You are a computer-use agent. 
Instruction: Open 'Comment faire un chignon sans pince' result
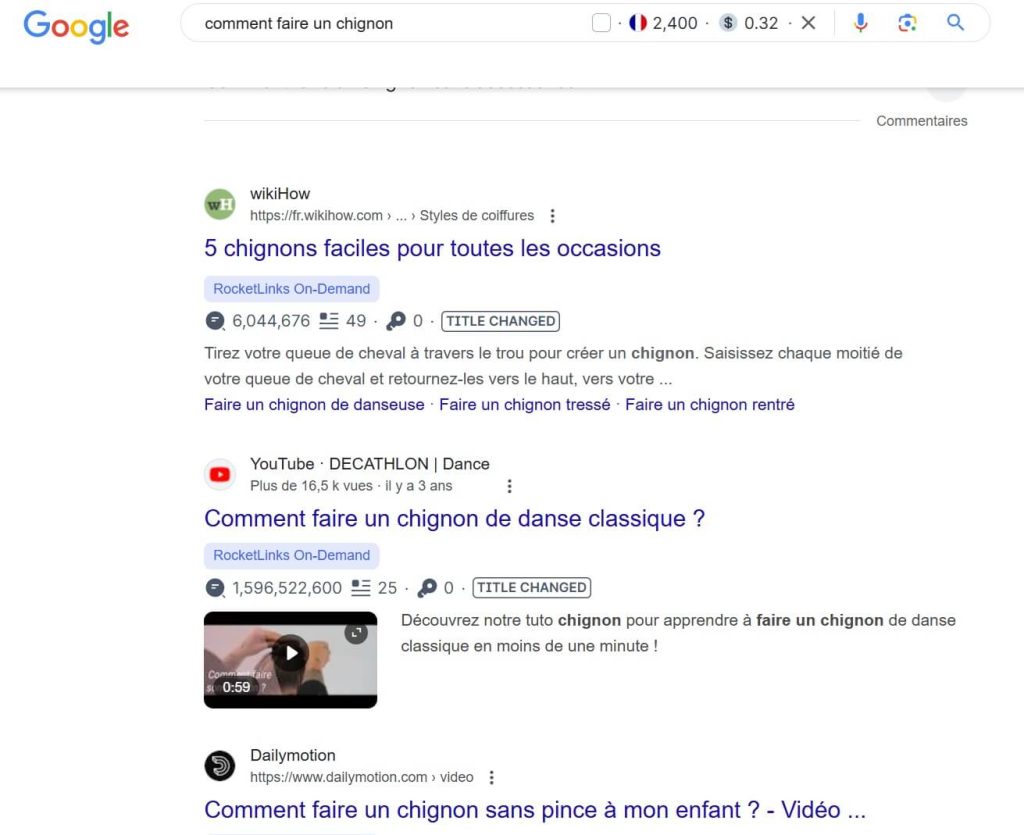coord(535,810)
